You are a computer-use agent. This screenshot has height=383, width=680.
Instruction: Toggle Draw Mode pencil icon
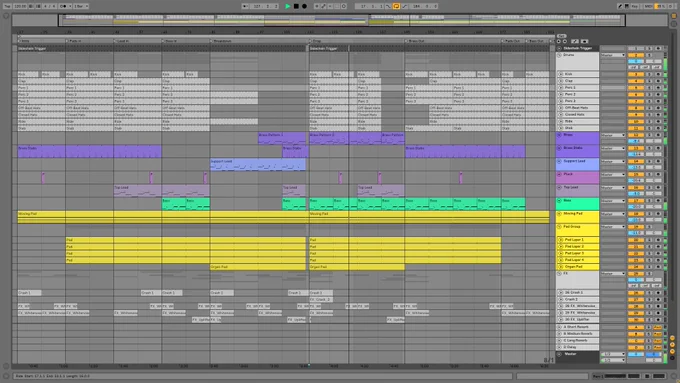point(620,7)
